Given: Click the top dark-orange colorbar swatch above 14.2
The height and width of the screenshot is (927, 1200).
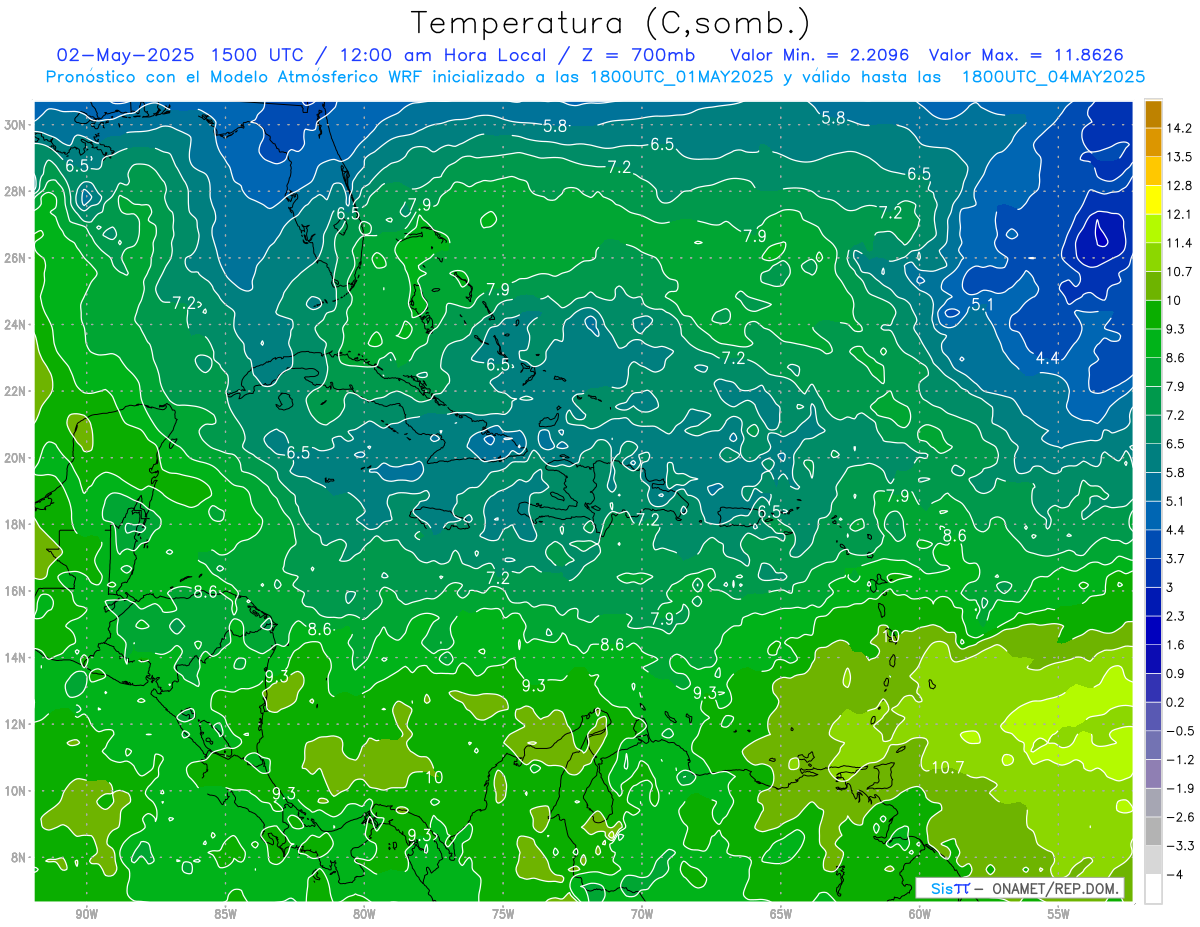Looking at the screenshot, I should click(1153, 114).
